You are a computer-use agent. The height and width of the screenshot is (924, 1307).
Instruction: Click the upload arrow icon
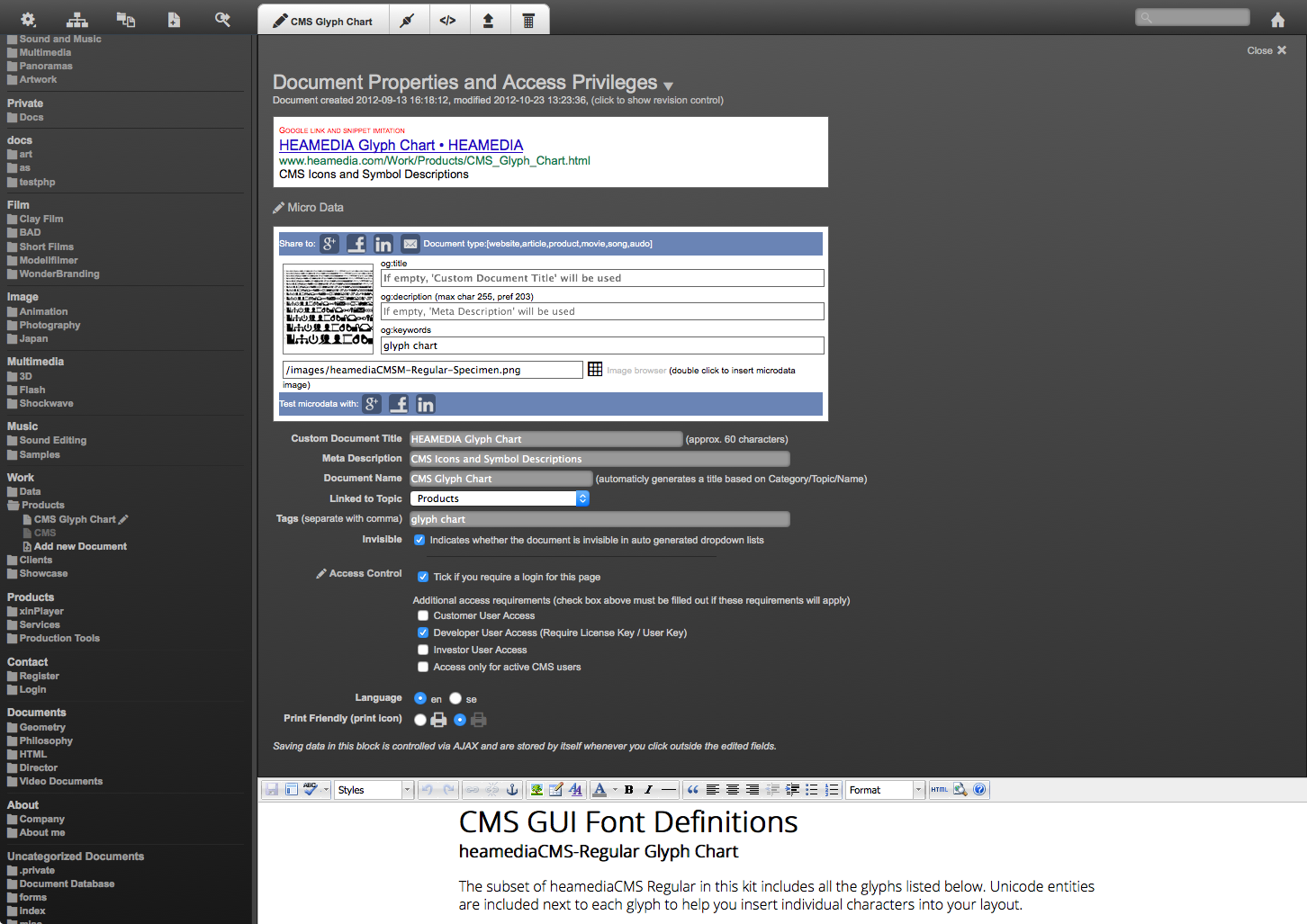tap(488, 21)
